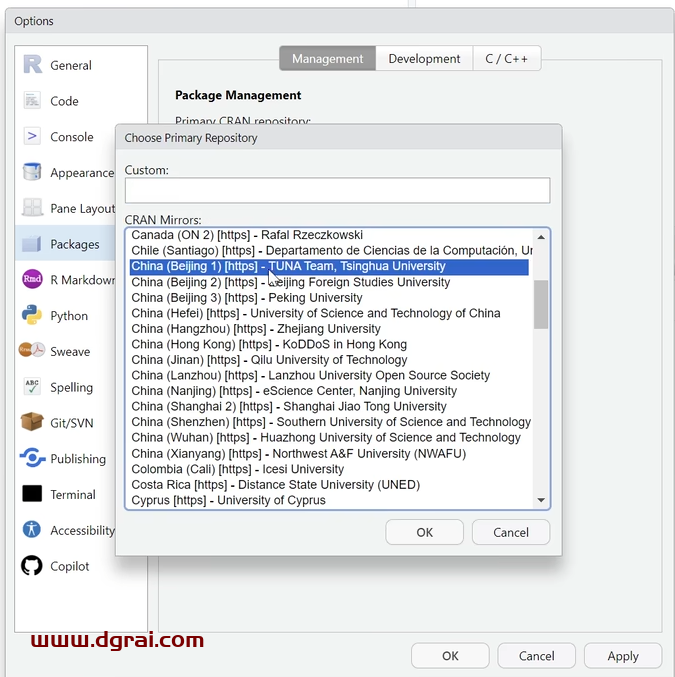The image size is (675, 677).
Task: Select China (Beijing 1) TUNA Team mirror
Action: [x=329, y=266]
